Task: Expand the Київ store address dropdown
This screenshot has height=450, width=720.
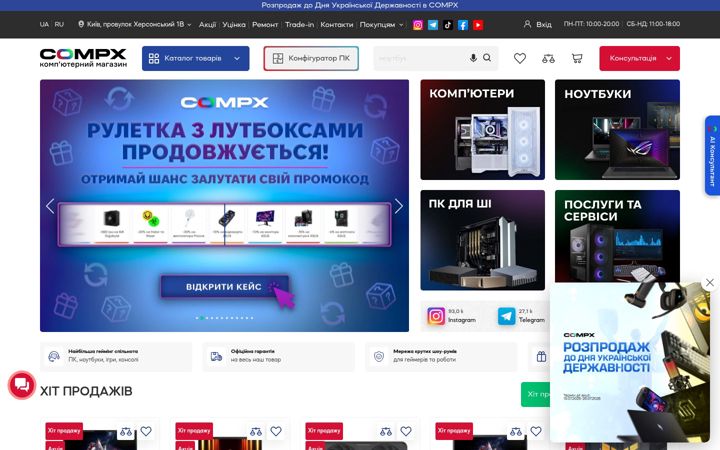Action: pos(135,24)
